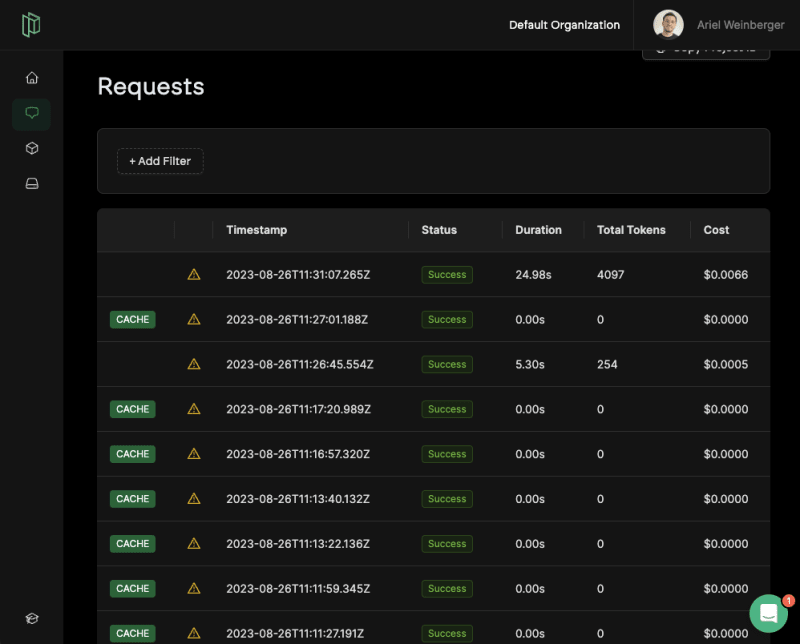This screenshot has width=800, height=644.
Task: Click warning icon for the 11:31:07.265Z request
Action: click(194, 275)
